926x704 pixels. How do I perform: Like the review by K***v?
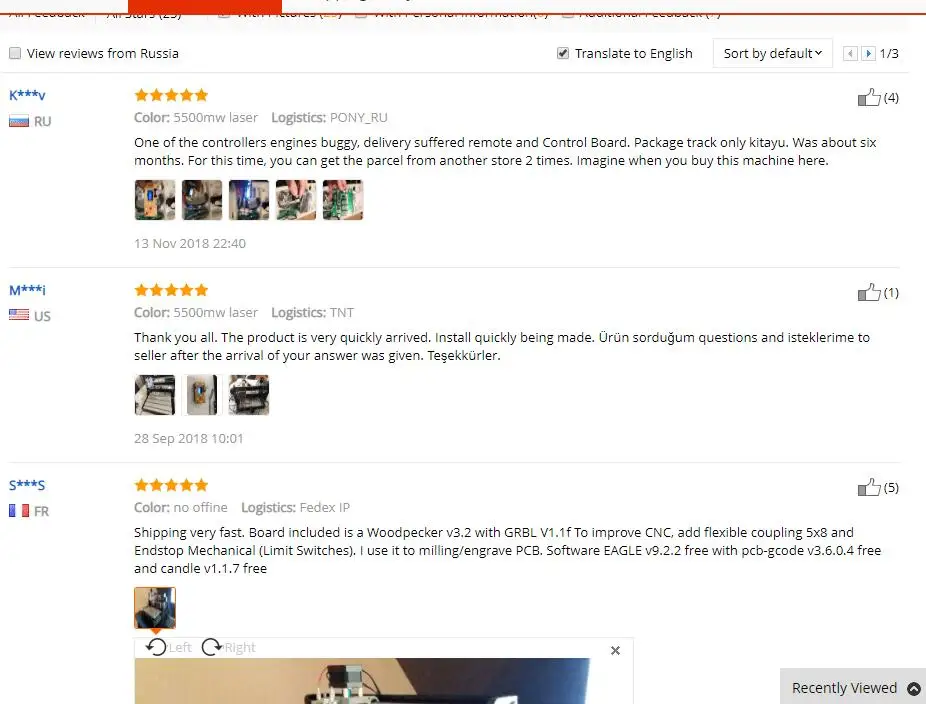point(869,97)
